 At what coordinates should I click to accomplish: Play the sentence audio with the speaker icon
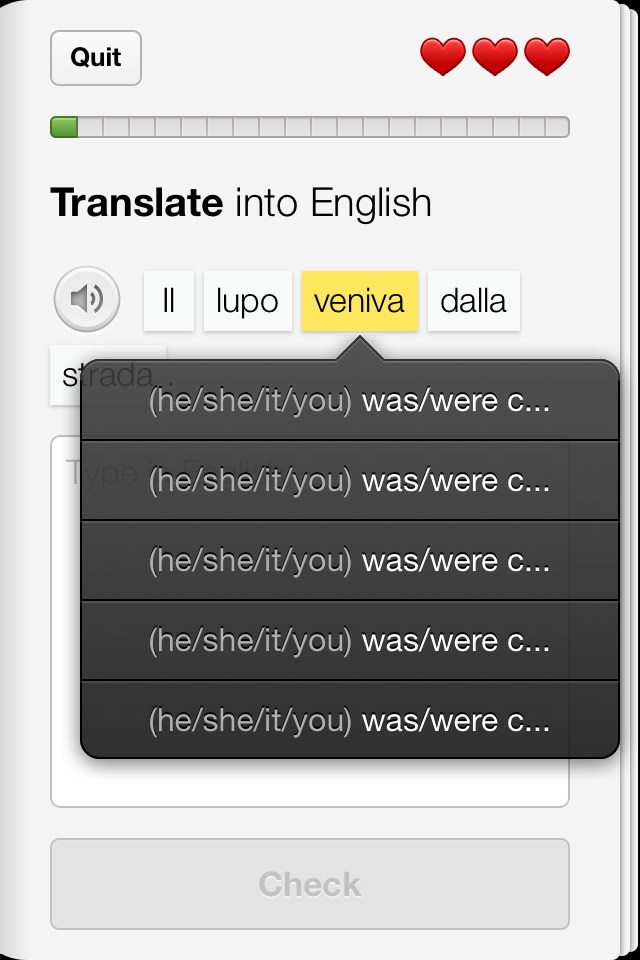coord(87,299)
